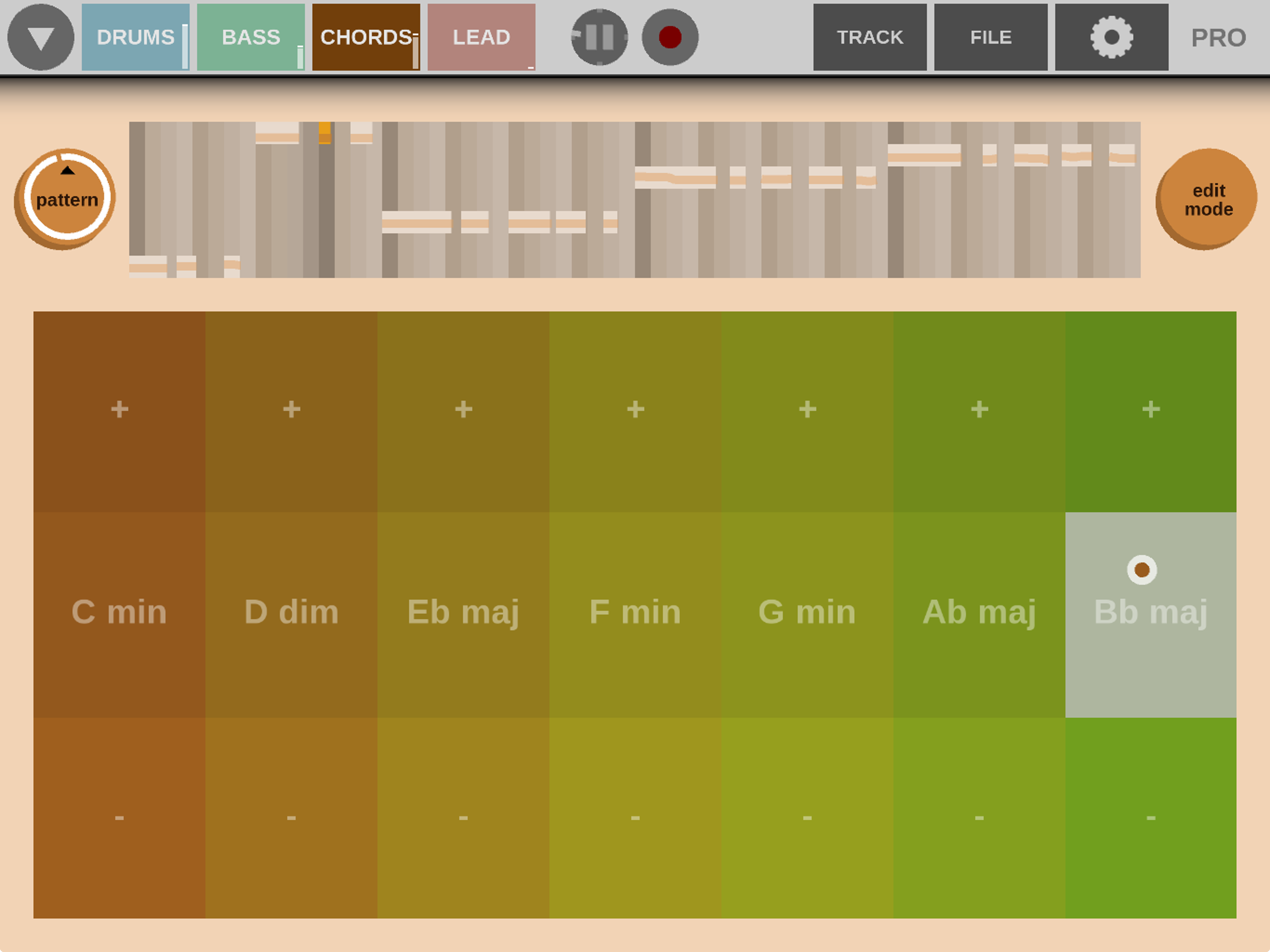This screenshot has height=952, width=1270.
Task: Click the orange highlighted note in the timeline
Action: pos(324,132)
